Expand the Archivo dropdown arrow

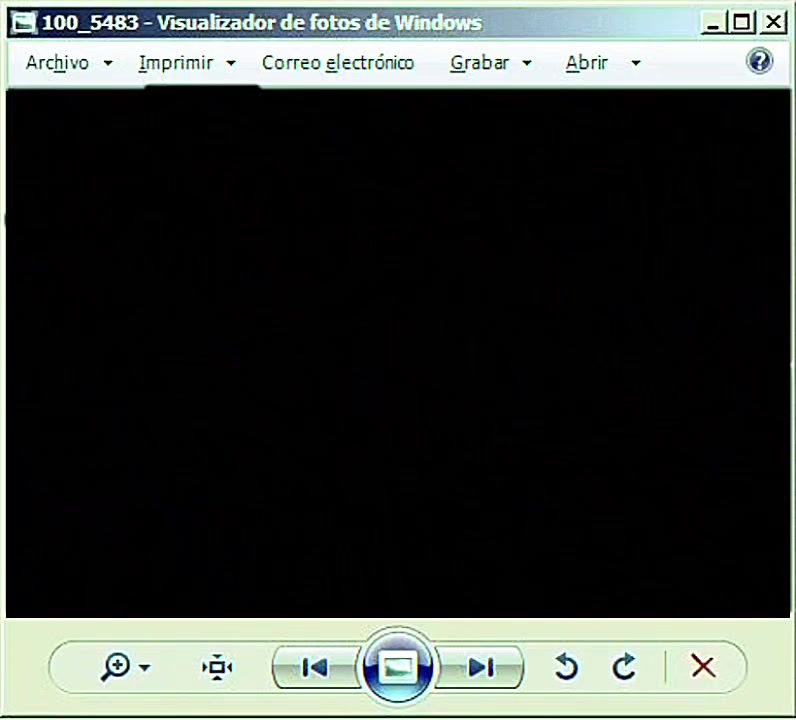click(108, 63)
